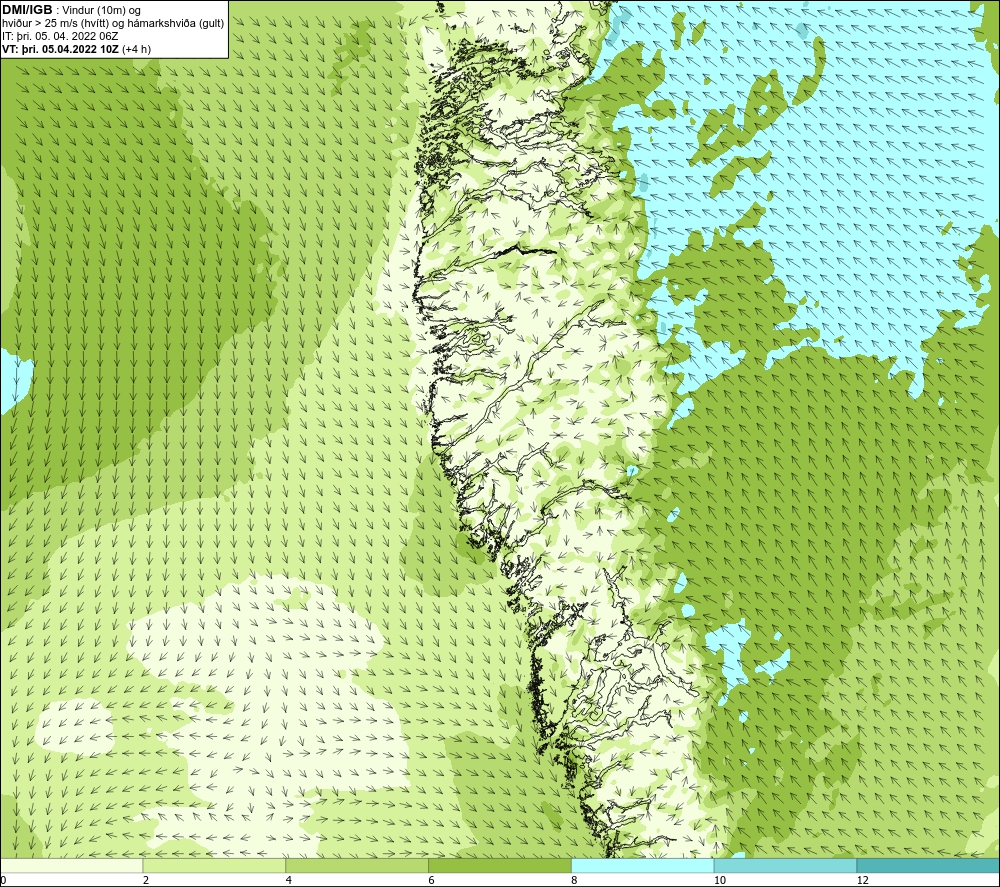
Task: Select the teal swatch above 12 m/s
Action: 928,865
